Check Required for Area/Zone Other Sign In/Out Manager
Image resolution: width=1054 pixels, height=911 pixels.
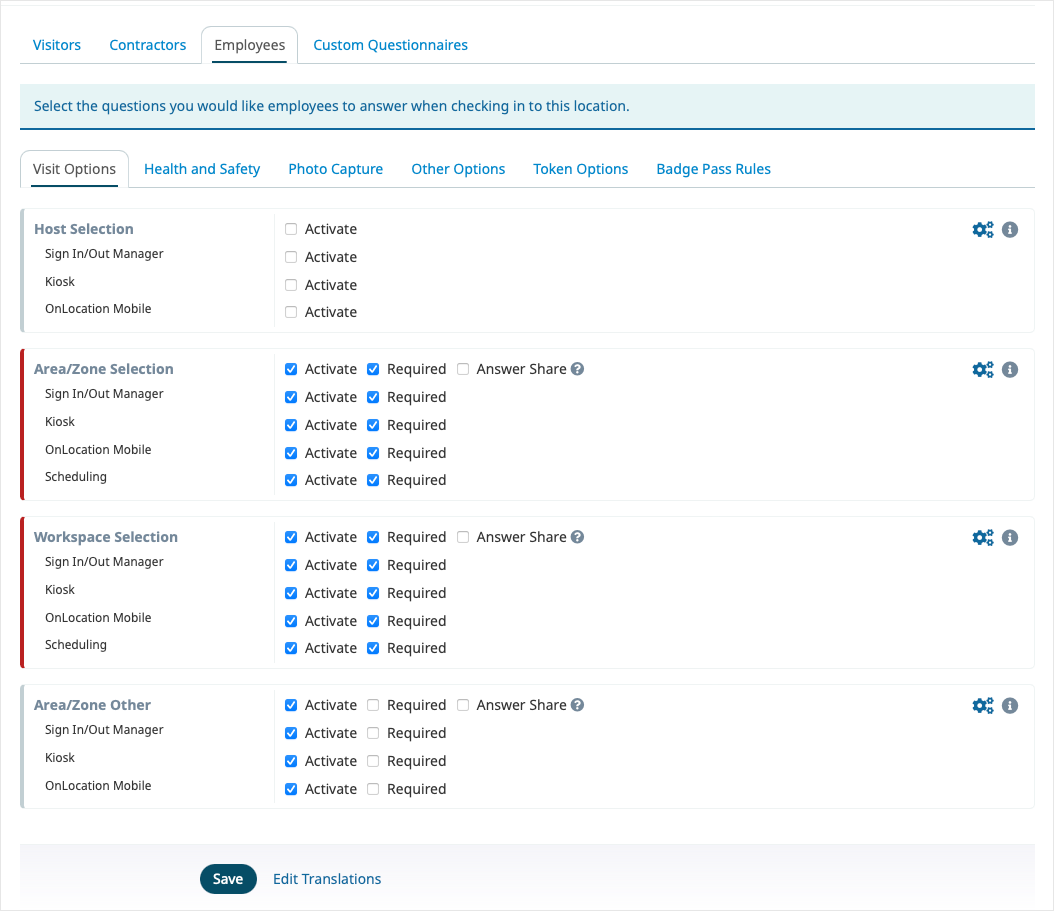[x=373, y=734]
